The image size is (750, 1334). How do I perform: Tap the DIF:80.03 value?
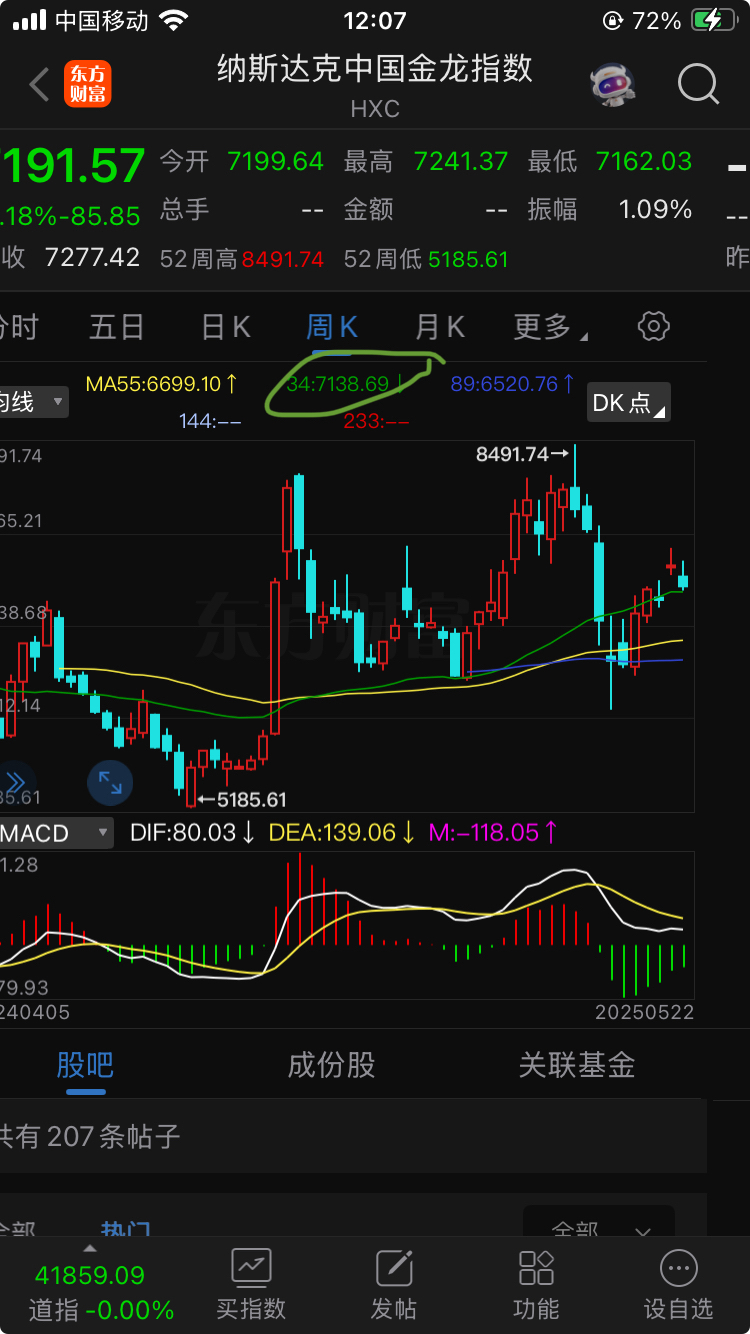point(194,833)
